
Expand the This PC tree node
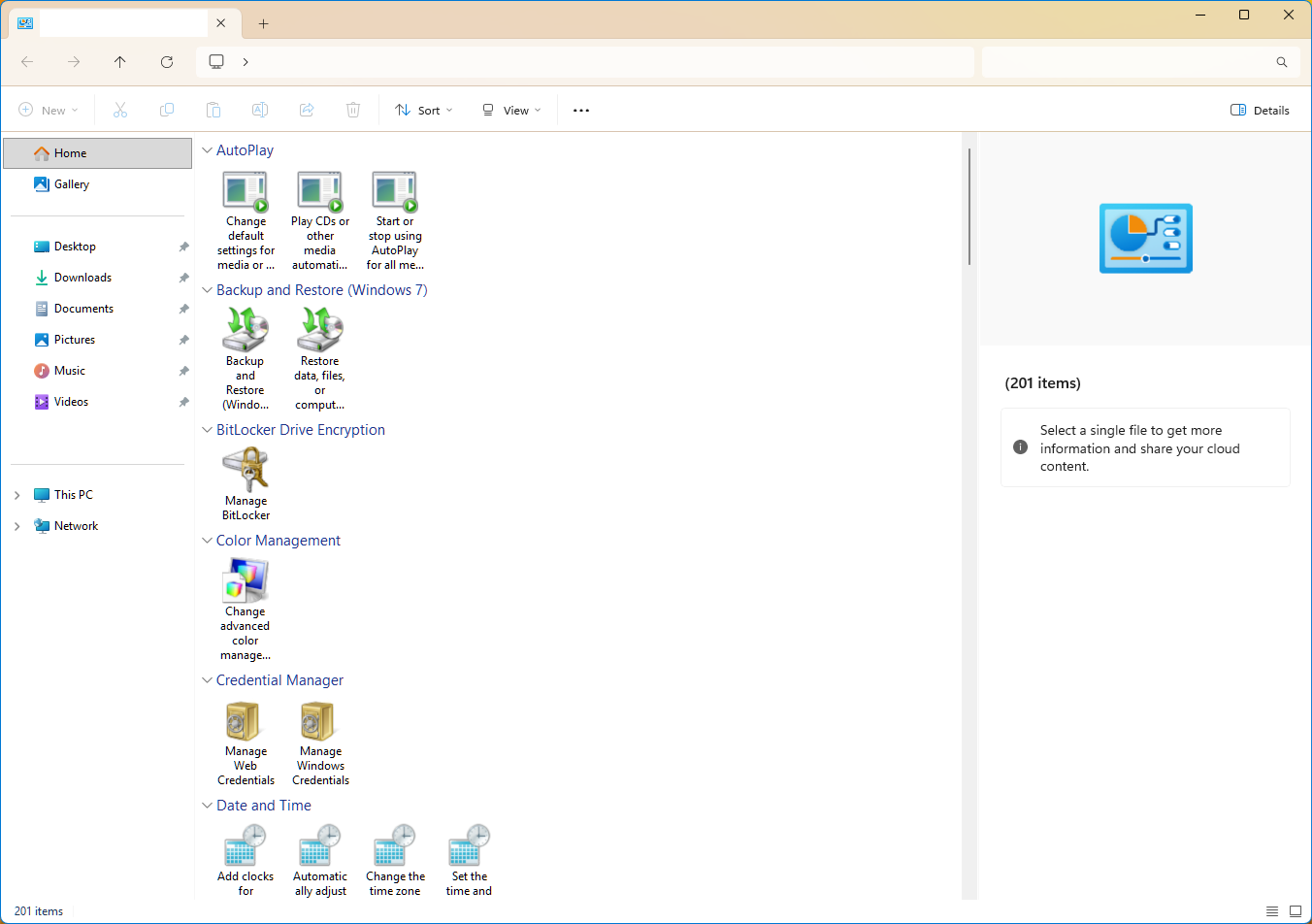(16, 495)
